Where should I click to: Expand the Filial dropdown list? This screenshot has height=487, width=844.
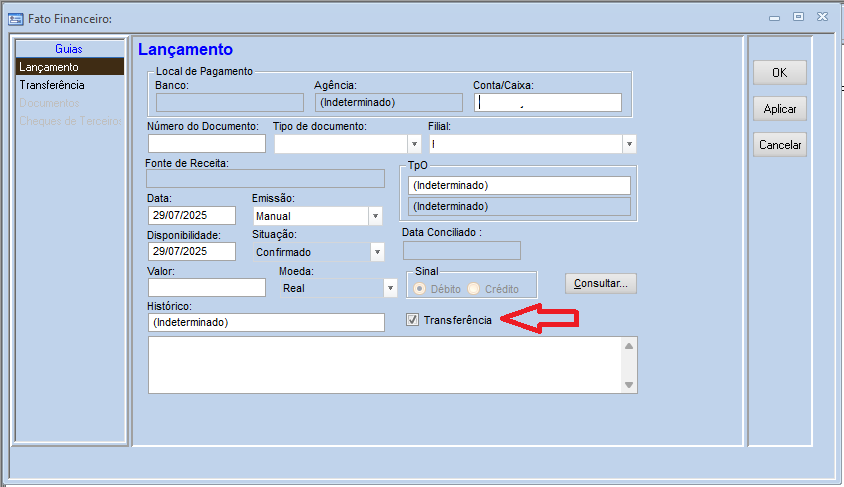tap(629, 144)
